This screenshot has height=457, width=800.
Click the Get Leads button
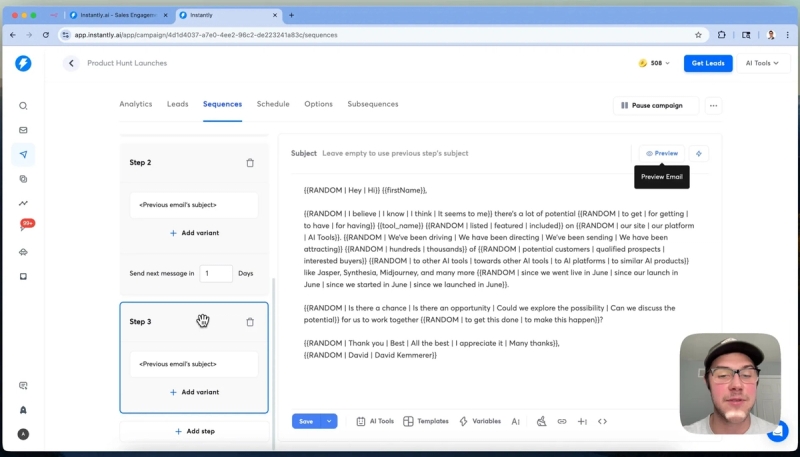[x=708, y=63]
